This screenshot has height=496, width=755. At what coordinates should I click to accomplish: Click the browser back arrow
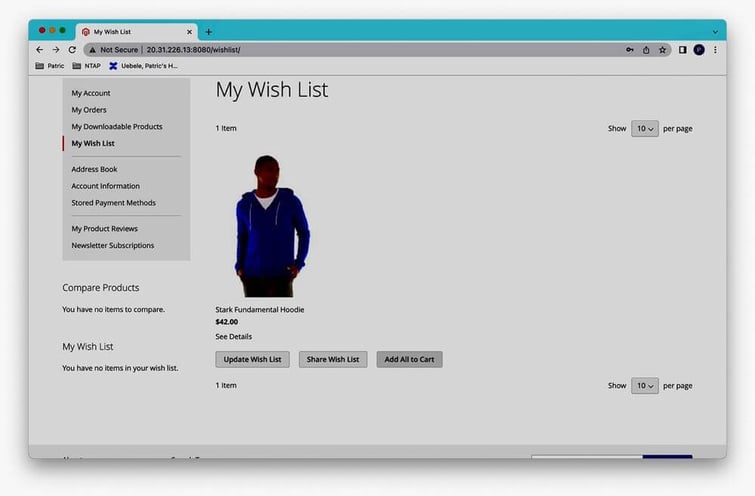pos(40,49)
